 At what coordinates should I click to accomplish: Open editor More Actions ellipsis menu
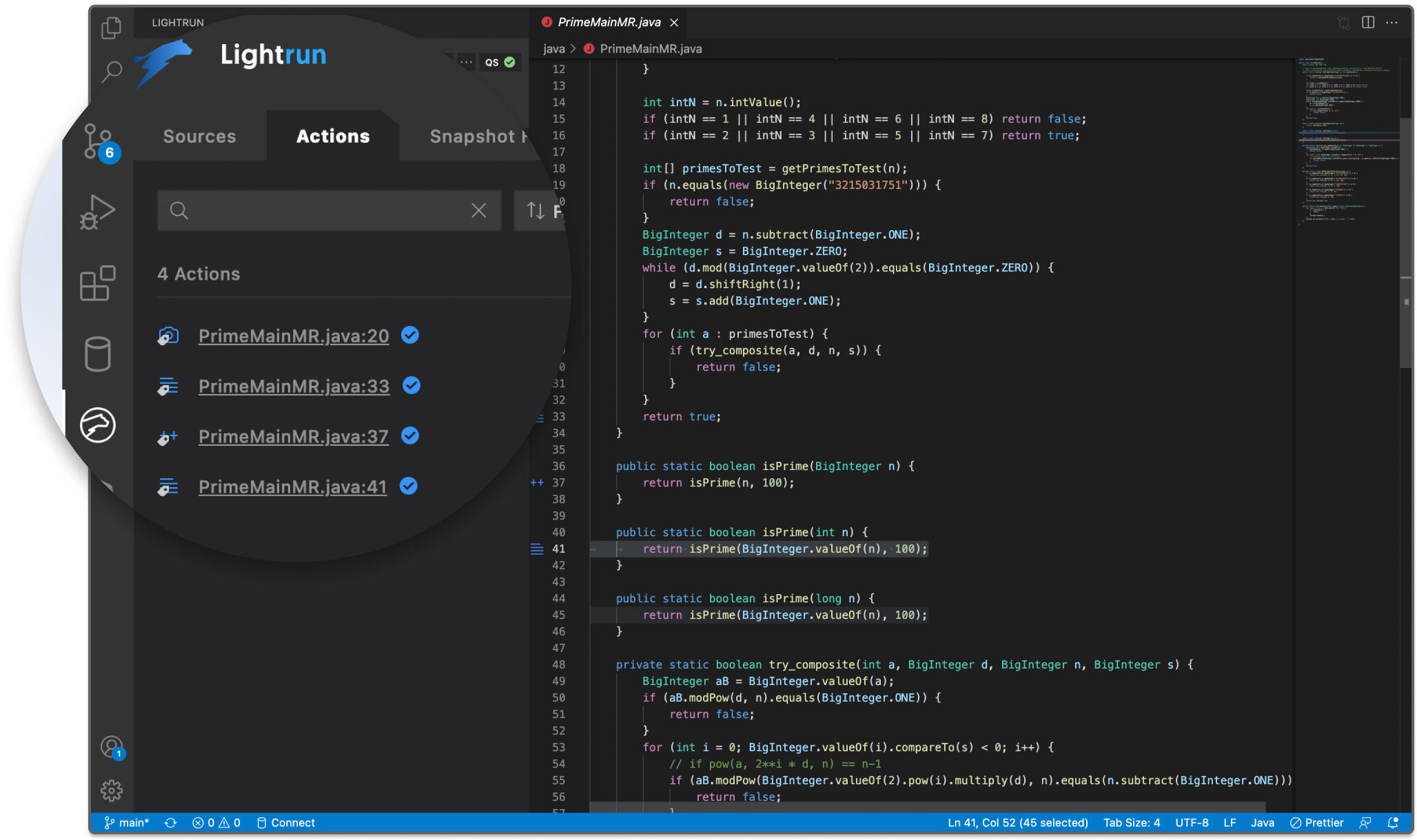1391,23
